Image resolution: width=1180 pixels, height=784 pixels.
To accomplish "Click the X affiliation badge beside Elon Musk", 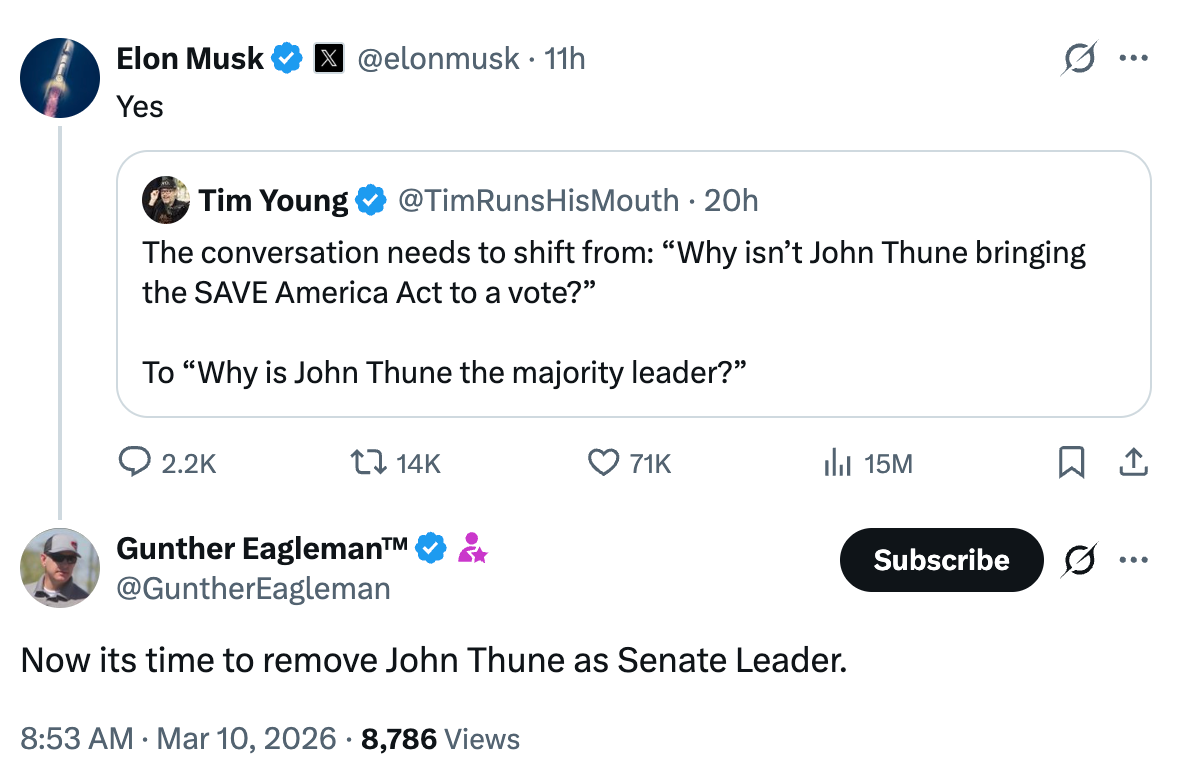I will coord(328,59).
